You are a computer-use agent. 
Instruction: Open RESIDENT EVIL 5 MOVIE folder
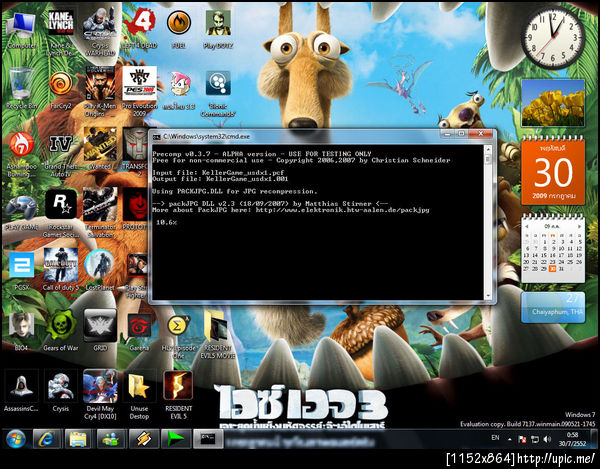pos(217,335)
